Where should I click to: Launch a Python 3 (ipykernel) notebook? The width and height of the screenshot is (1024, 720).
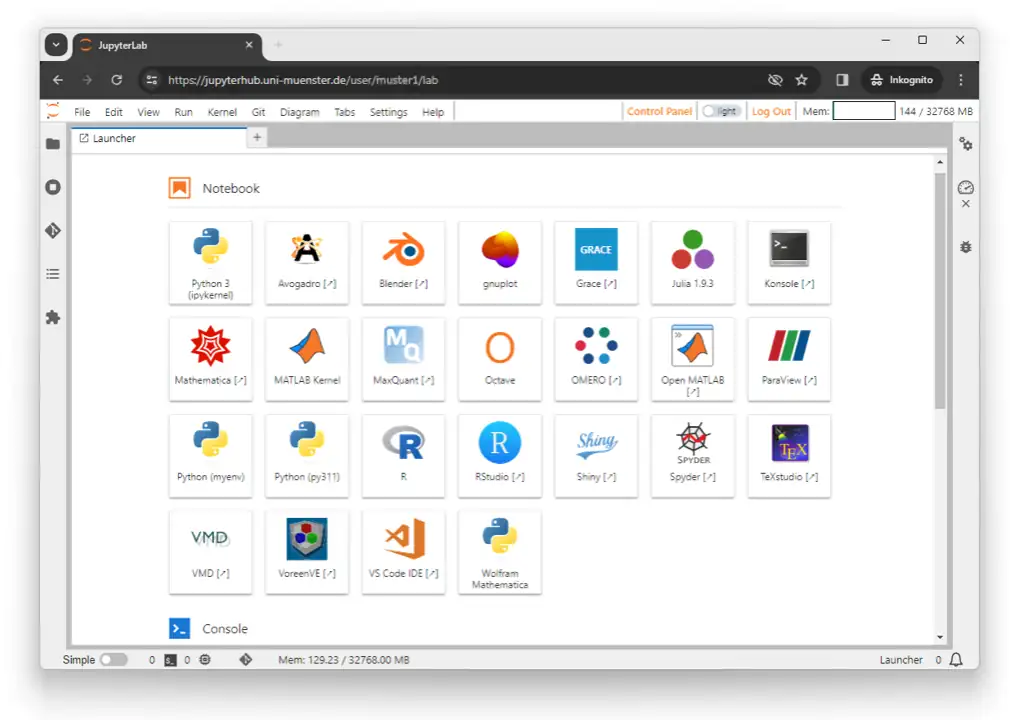[210, 260]
